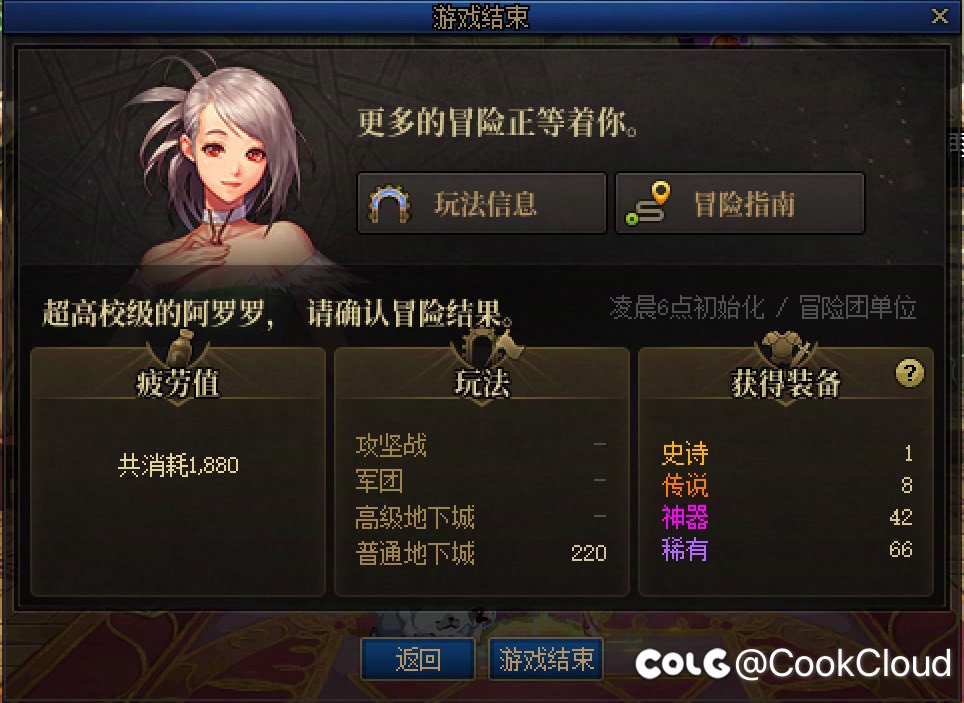
Task: Select the 高级地下城 row
Action: point(481,517)
